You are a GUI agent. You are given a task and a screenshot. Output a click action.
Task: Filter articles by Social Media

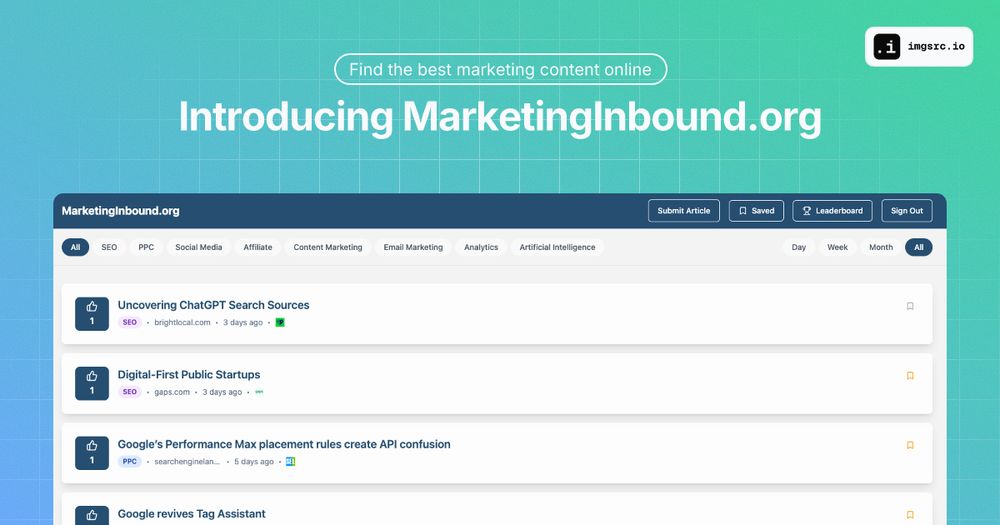point(199,248)
